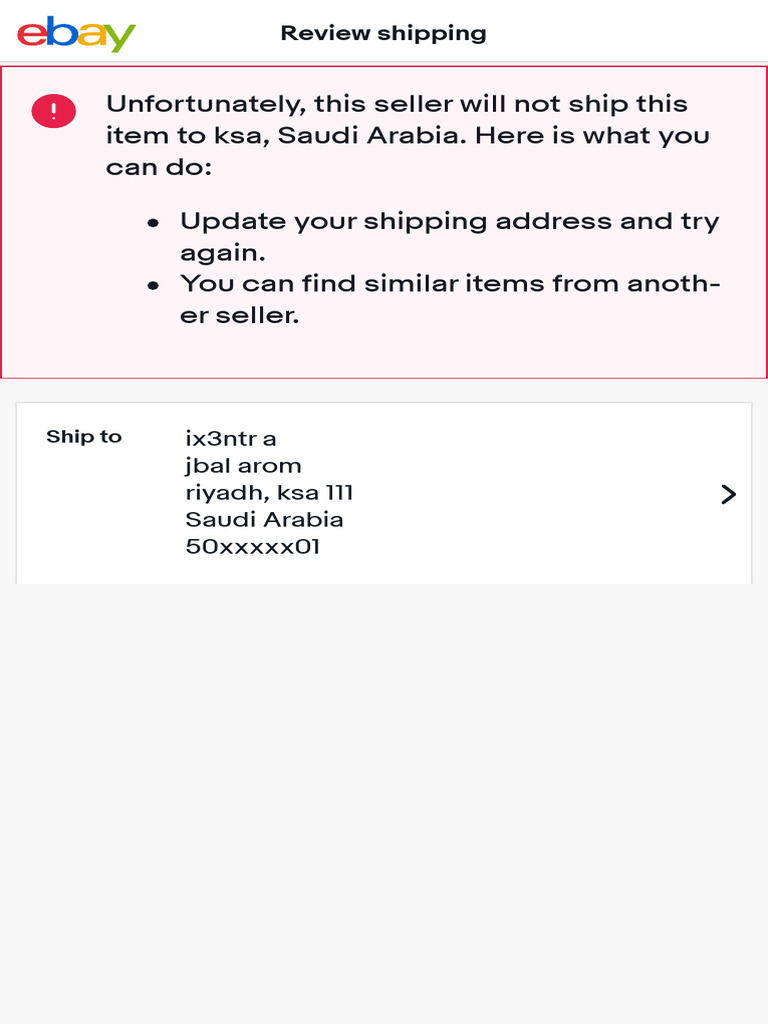This screenshot has width=768, height=1024.
Task: Click the street line jbal arom
Action: pos(243,465)
